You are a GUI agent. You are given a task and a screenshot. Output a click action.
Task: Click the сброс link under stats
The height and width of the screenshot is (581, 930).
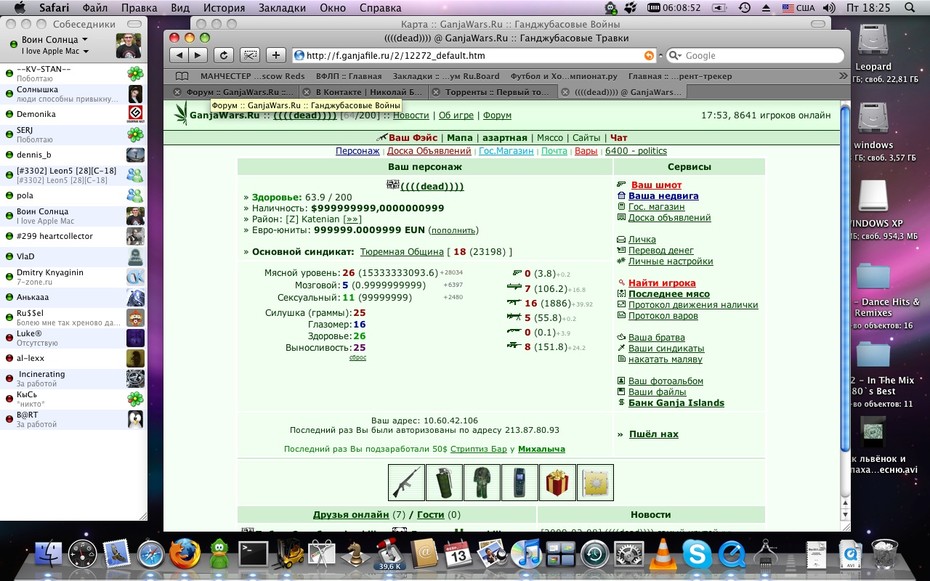pos(358,357)
